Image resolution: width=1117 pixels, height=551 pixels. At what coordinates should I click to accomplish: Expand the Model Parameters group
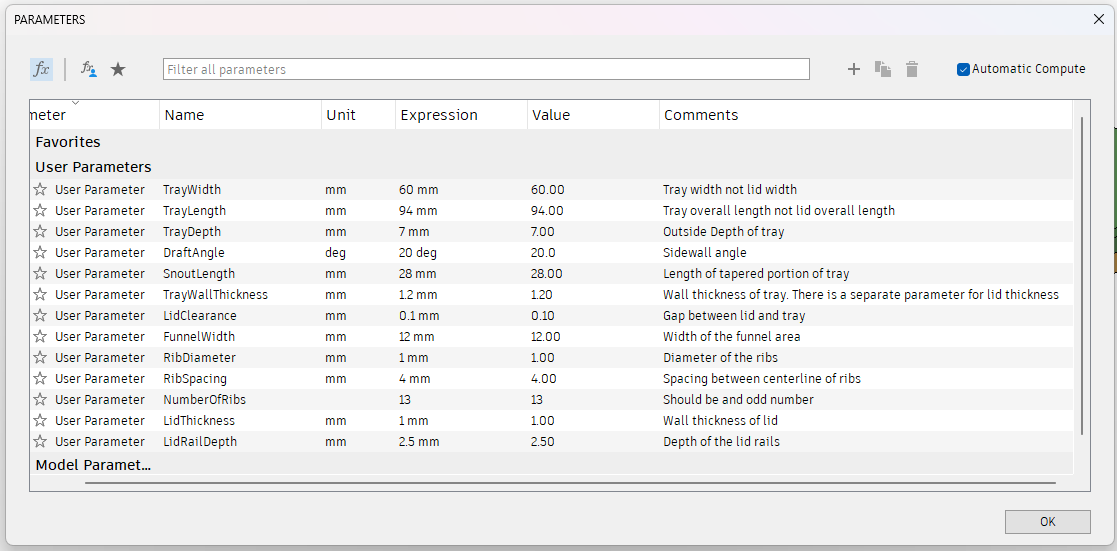click(93, 465)
